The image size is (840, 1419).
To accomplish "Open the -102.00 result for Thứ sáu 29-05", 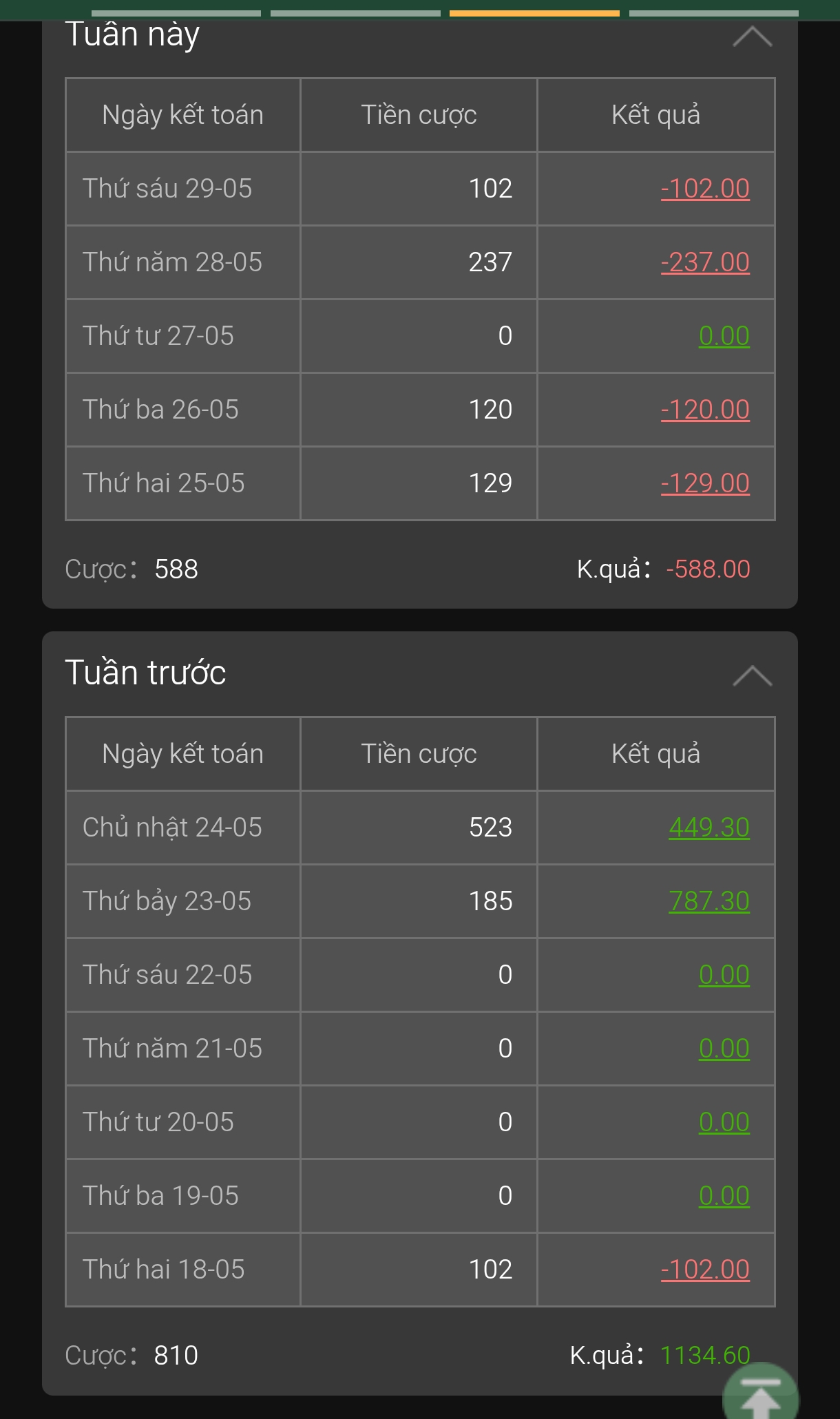I will (705, 189).
